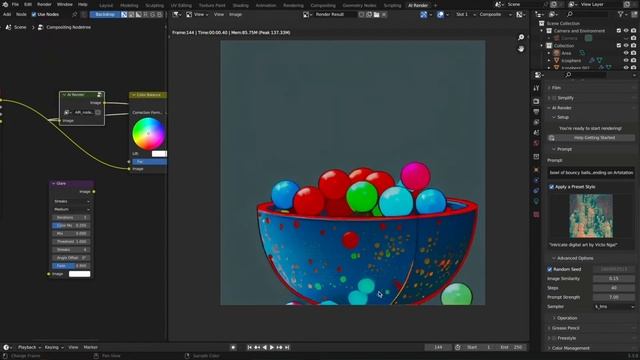Open the View Layer properties tab icon
The width and height of the screenshot is (640, 360).
pos(536,122)
